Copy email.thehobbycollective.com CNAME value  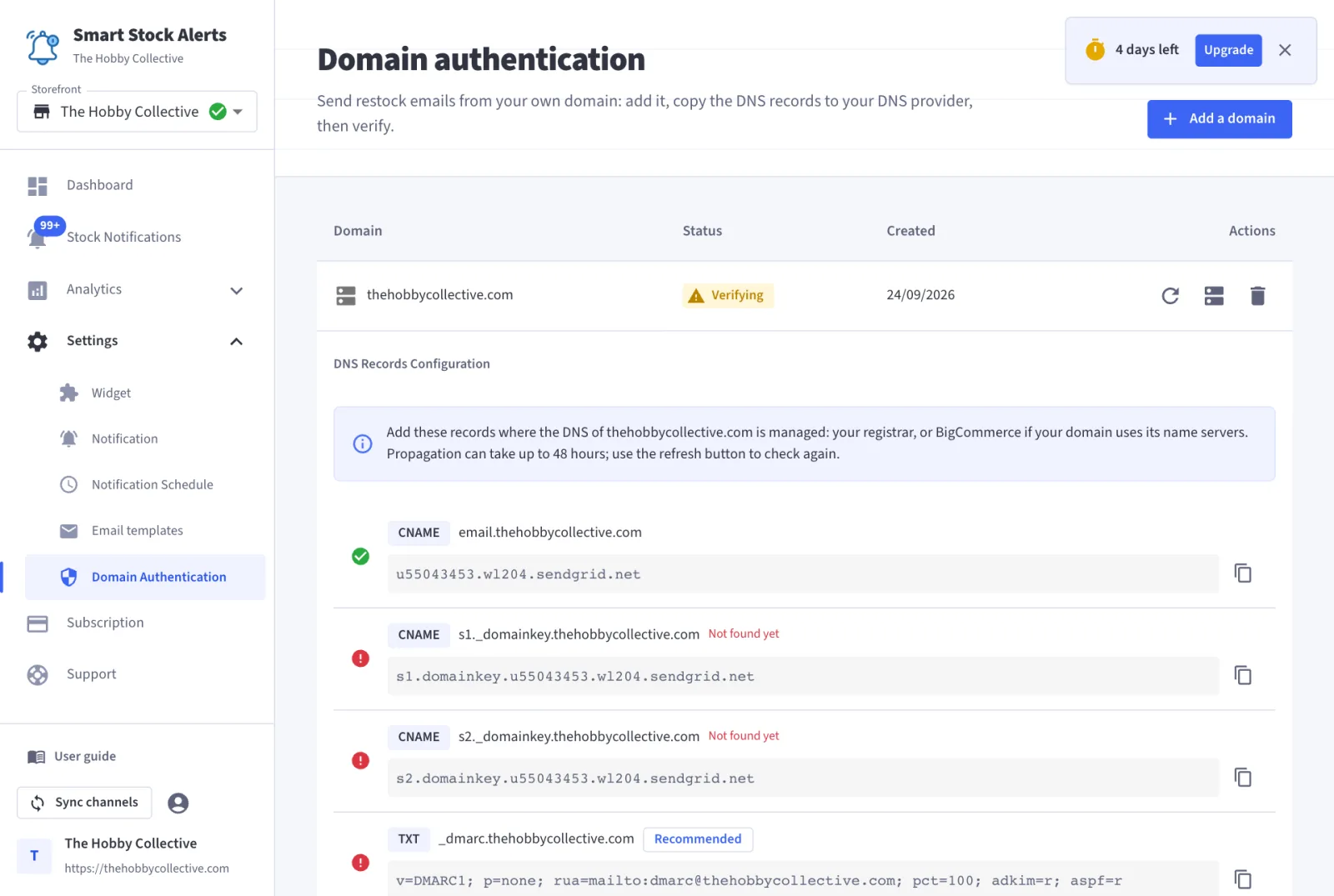1243,573
